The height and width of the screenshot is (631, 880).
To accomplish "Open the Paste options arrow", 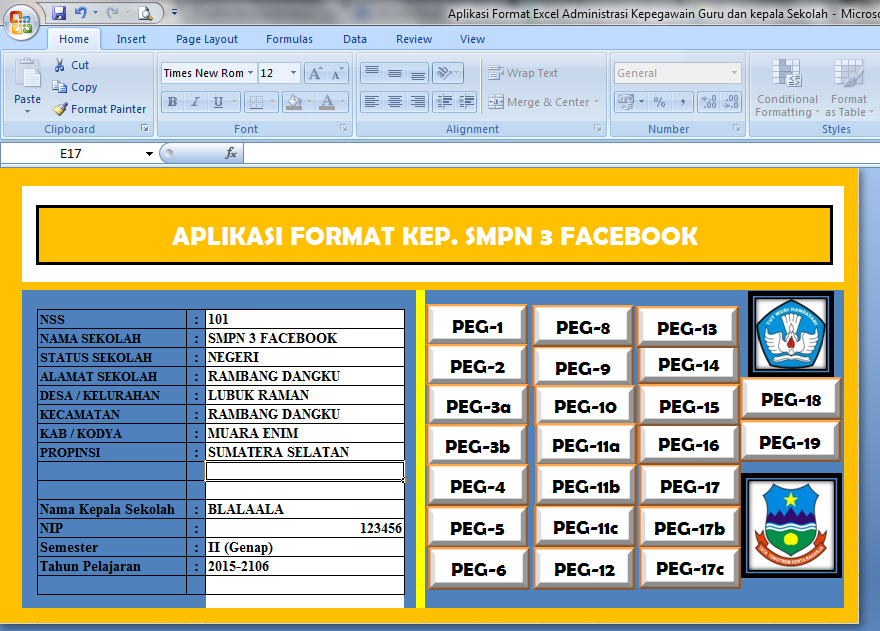I will (x=28, y=112).
